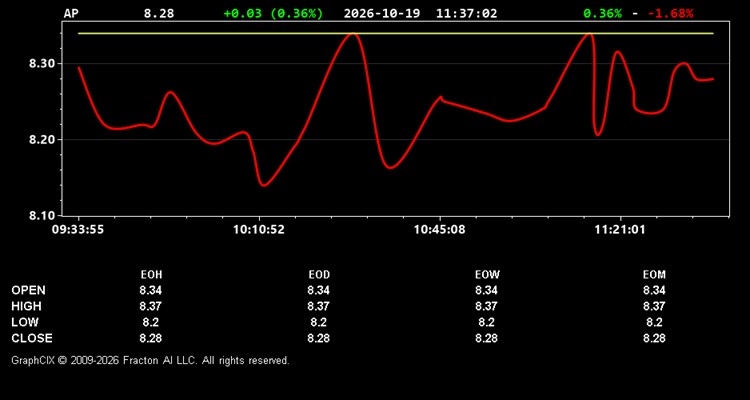This screenshot has width=750, height=400.
Task: Click the red -1.68% range value
Action: (670, 13)
